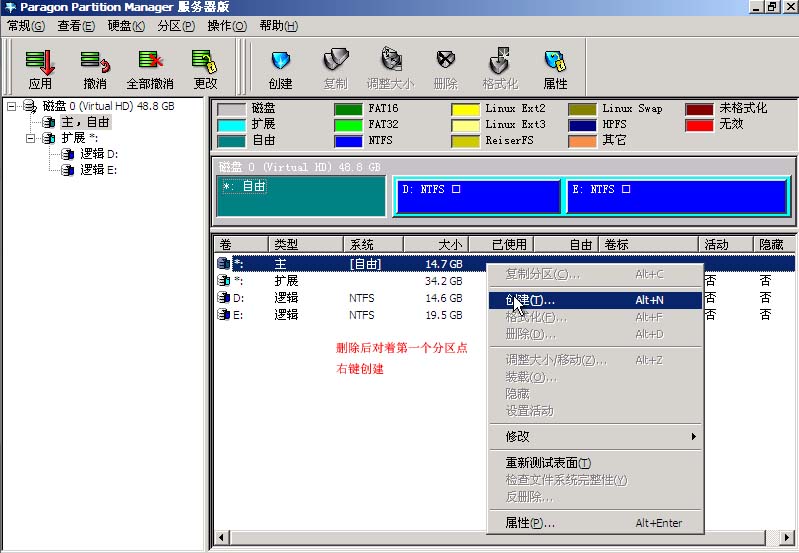
Task: Click the teal 自由 block in disk map
Action: click(301, 196)
